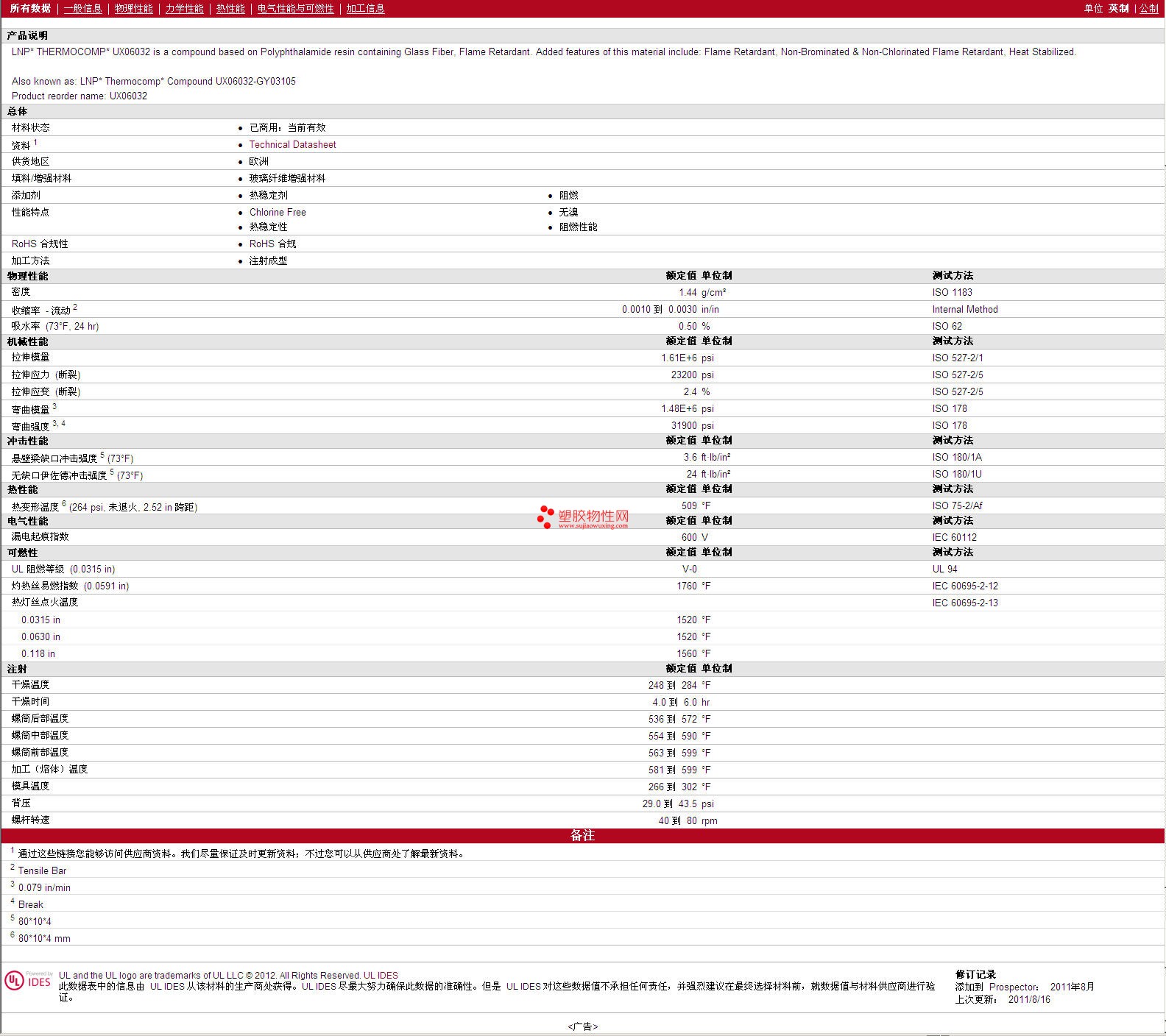Screen dimensions: 1166x1036
Task: Click the 干燥温度 row label
Action: [x=30, y=684]
